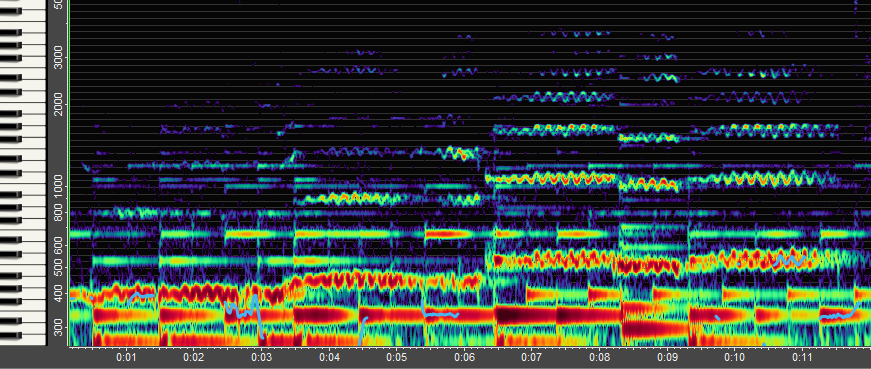This screenshot has height=369, width=871.
Task: Select the 0:03 time axis label
Action: pyautogui.click(x=261, y=357)
